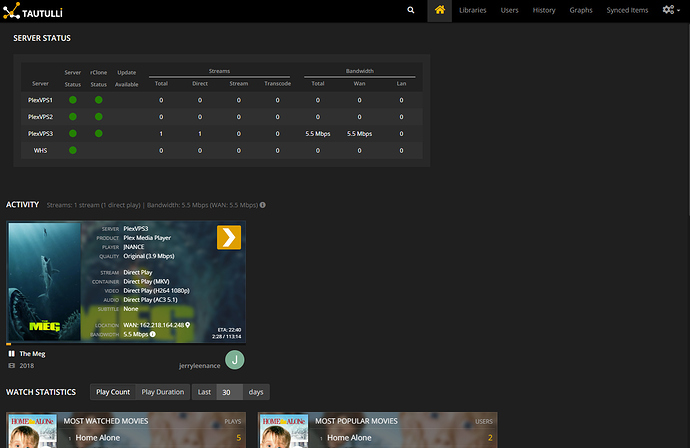Click The Meg stream progress bar
The height and width of the screenshot is (448, 690).
pos(126,344)
